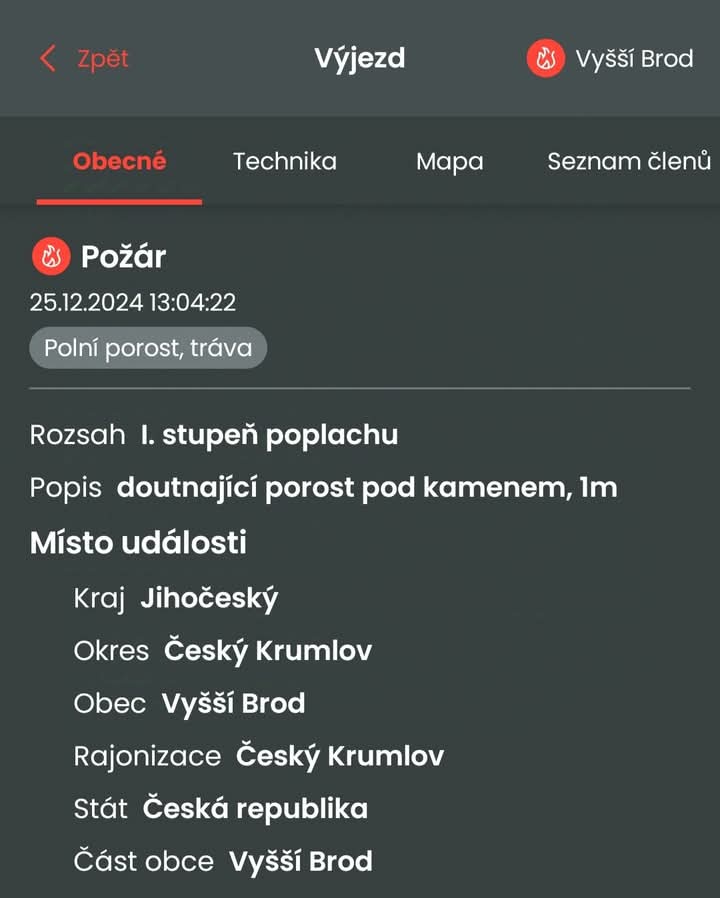Viewport: 720px width, 898px height.
Task: Tap the Požár incident heading
Action: [x=123, y=257]
